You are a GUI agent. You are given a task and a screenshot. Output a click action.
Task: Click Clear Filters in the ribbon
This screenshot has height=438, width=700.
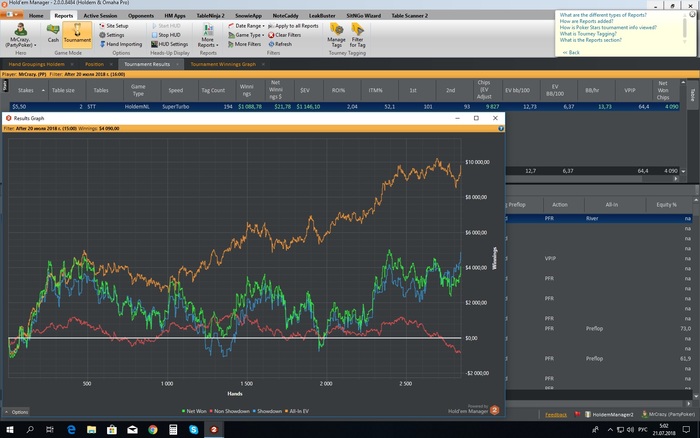pos(287,35)
